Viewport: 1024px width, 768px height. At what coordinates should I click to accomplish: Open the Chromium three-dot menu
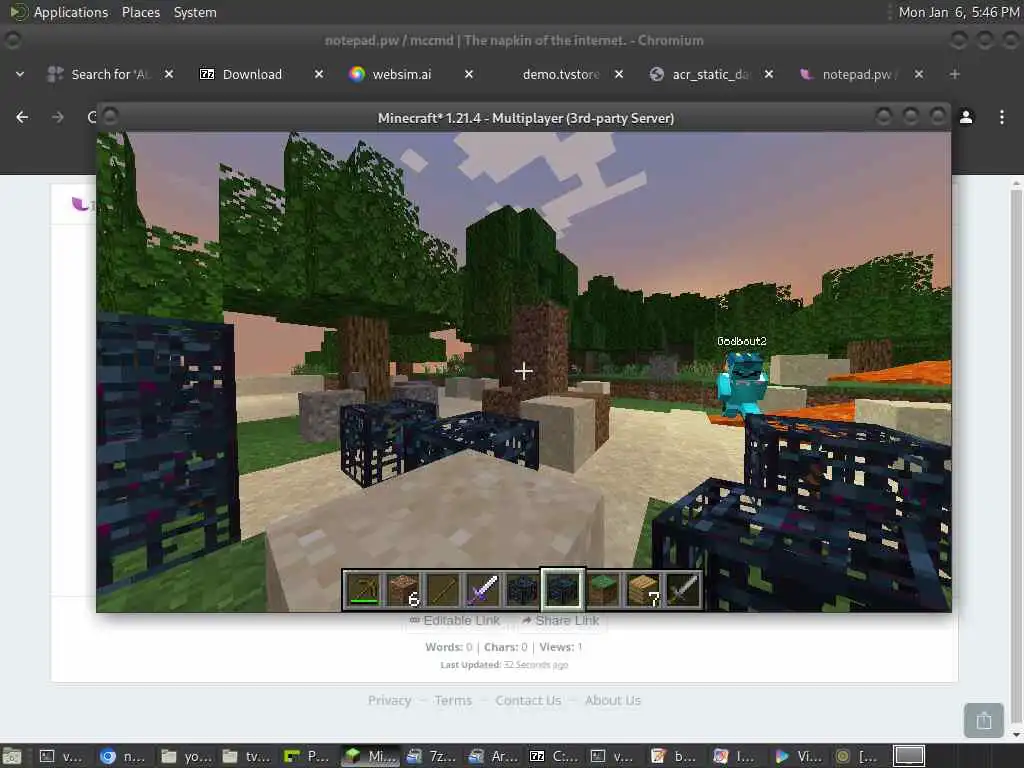coord(1001,117)
